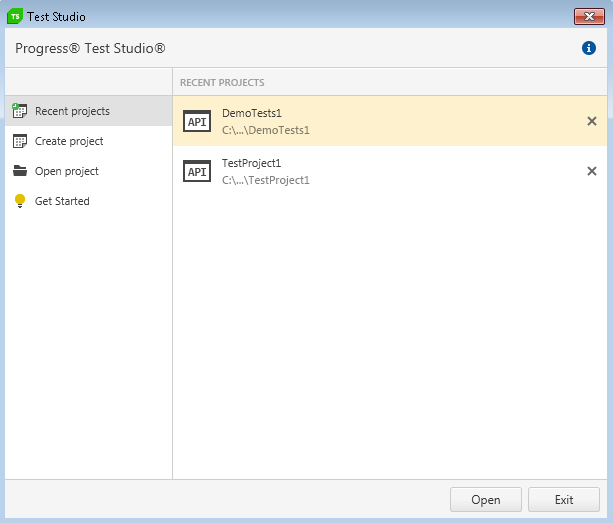The height and width of the screenshot is (523, 613).
Task: Click the Get Started lightbulb icon
Action: (20, 201)
